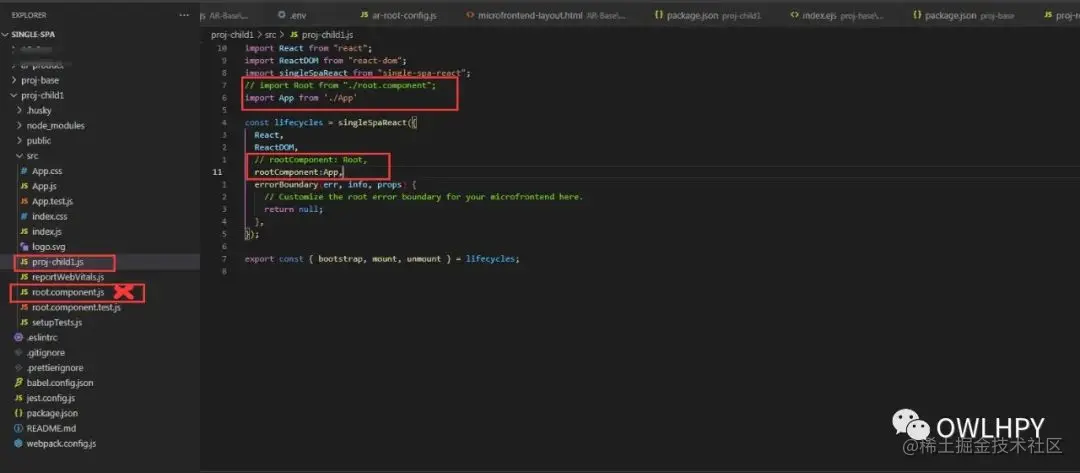The width and height of the screenshot is (1080, 473).
Task: Click the JS icon of root.component.js
Action: tap(24, 292)
